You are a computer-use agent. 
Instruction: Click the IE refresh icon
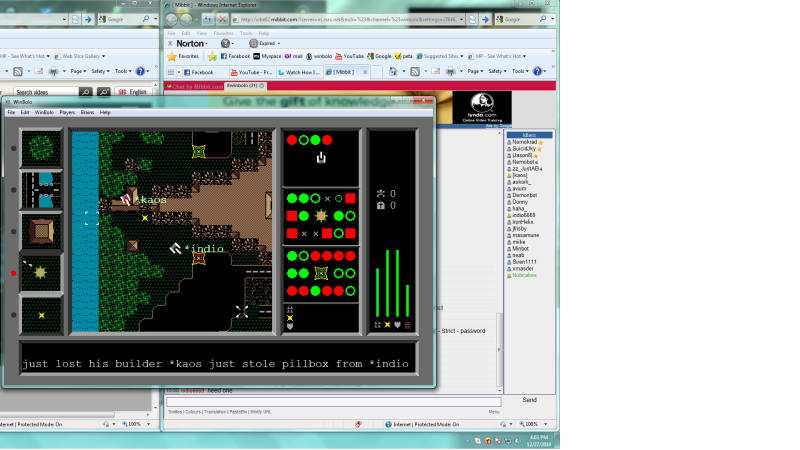point(206,19)
